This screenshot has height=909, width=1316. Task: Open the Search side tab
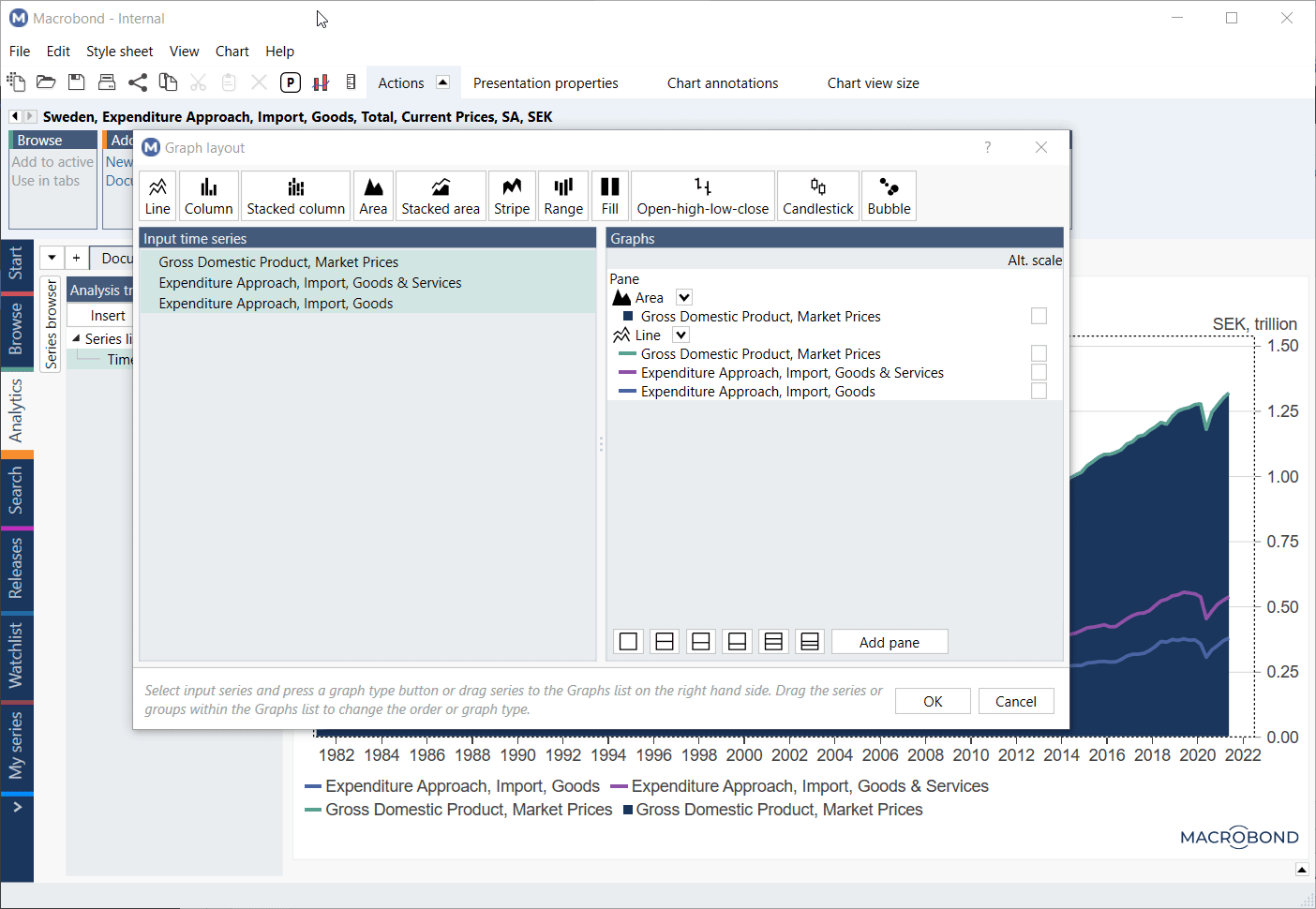pyautogui.click(x=16, y=491)
